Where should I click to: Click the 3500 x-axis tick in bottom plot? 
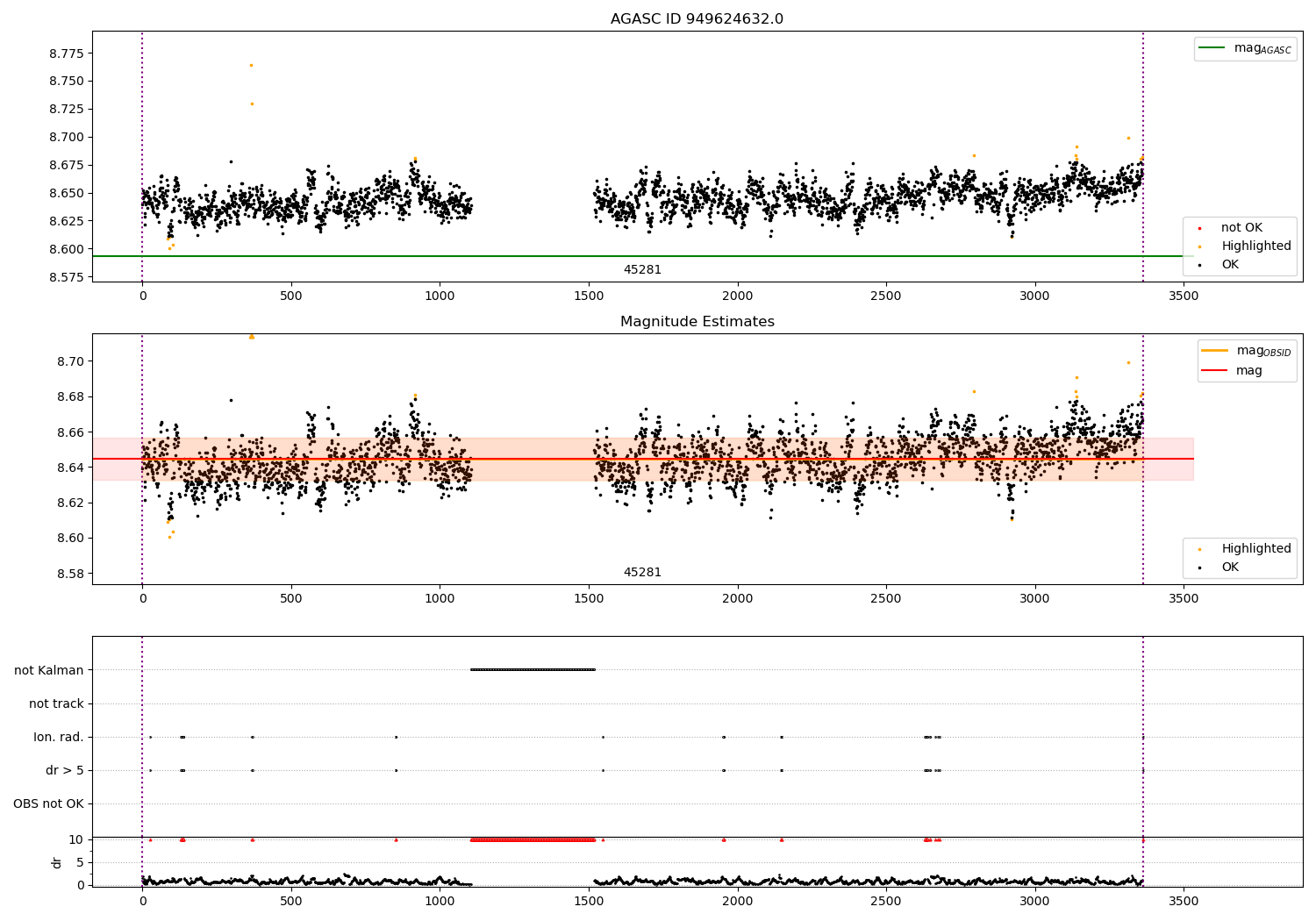point(1184,901)
